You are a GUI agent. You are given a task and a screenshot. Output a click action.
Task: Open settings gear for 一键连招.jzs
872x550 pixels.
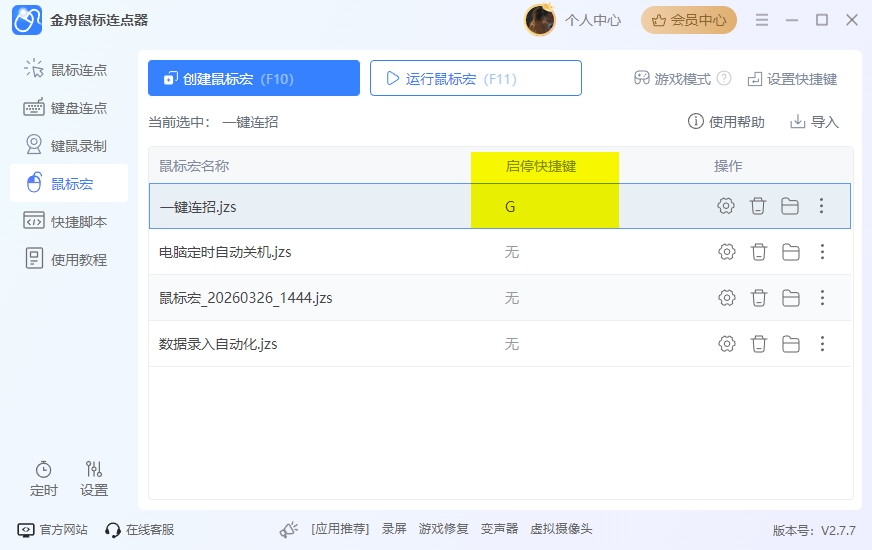pyautogui.click(x=725, y=206)
